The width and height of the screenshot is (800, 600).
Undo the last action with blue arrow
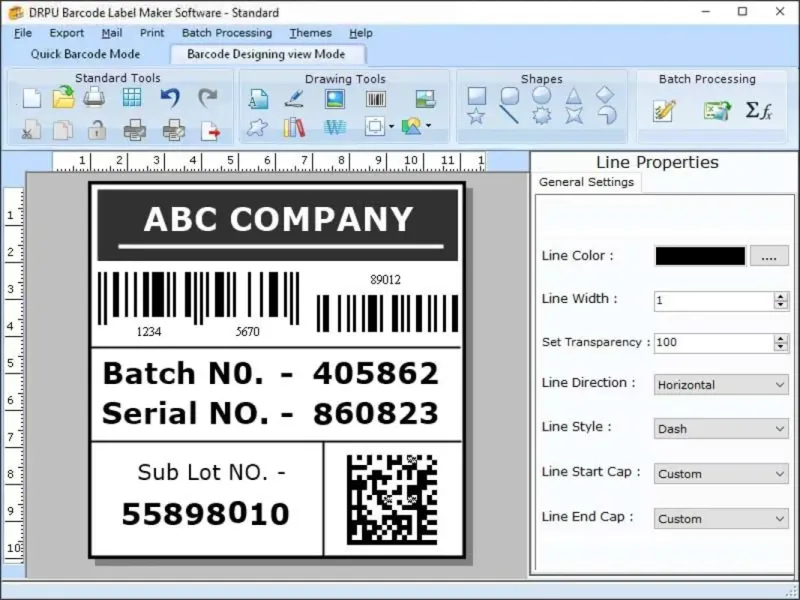(170, 97)
